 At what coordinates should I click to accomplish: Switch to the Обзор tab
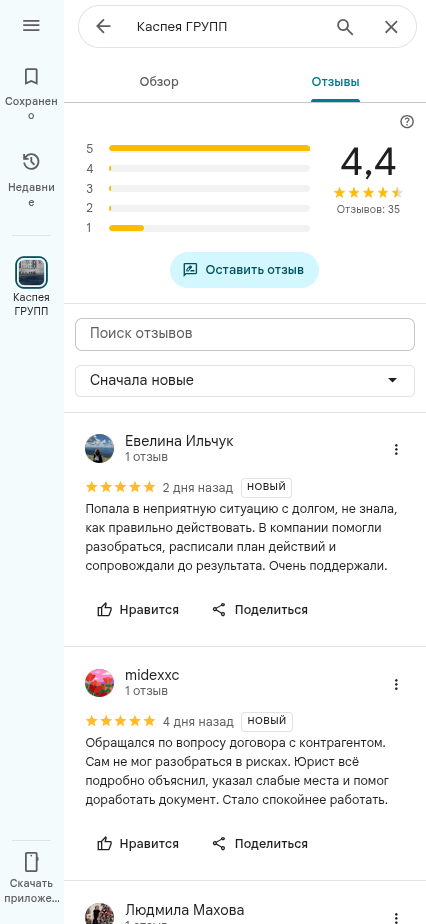pyautogui.click(x=159, y=82)
